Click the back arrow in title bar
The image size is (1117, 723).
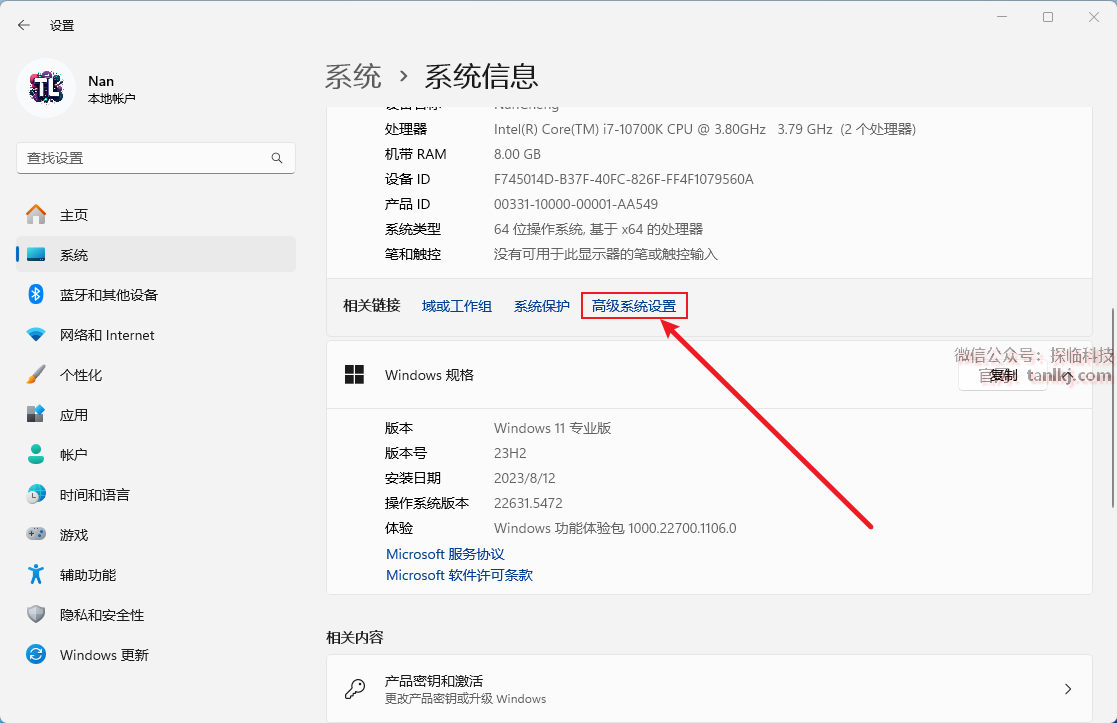(24, 25)
